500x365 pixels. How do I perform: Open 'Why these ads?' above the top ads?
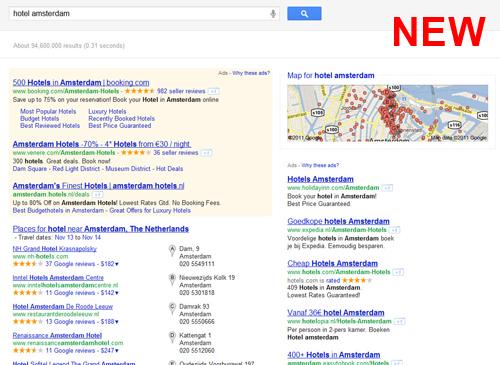251,73
